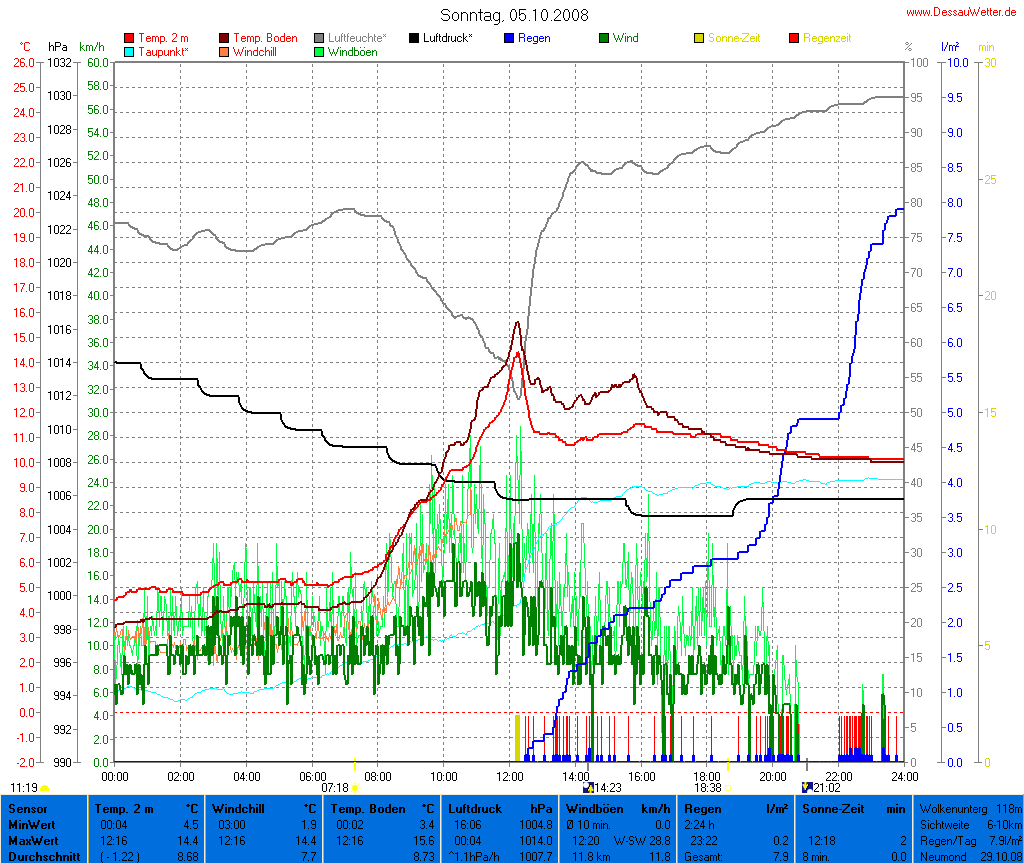Image resolution: width=1024 pixels, height=863 pixels.
Task: Click the Sonntag, 05.10.2008 chart title
Action: coord(514,16)
